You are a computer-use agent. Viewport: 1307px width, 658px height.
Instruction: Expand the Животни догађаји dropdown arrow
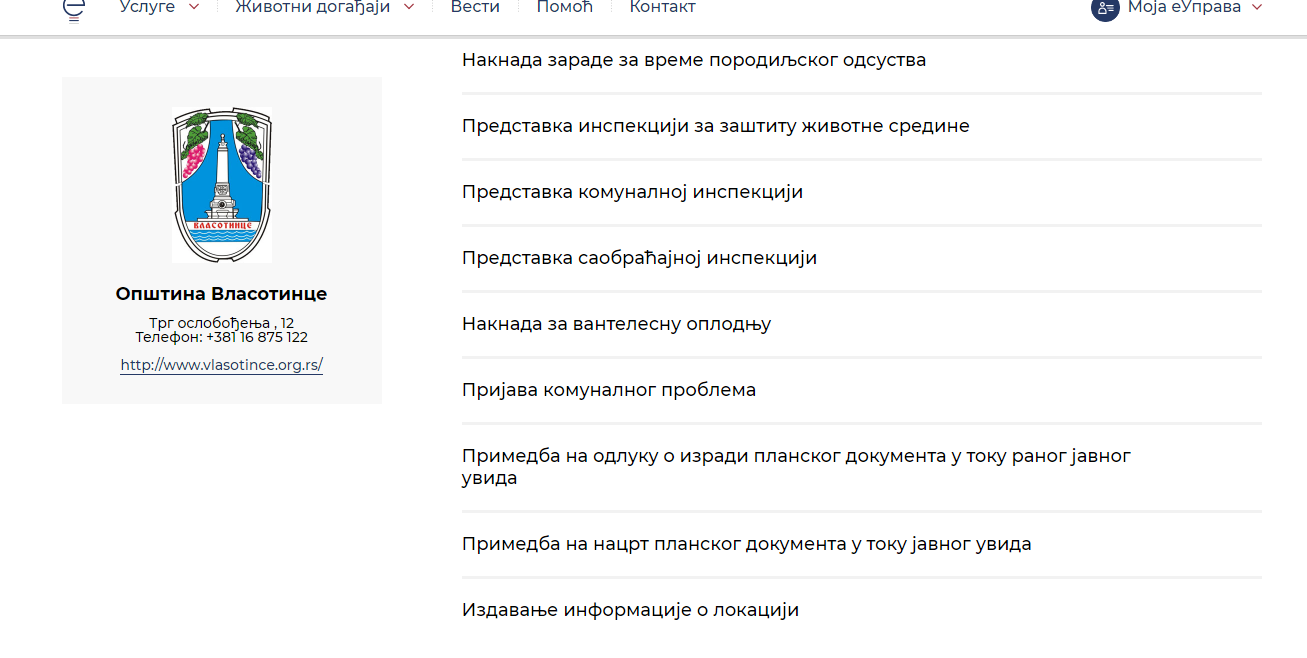point(409,8)
